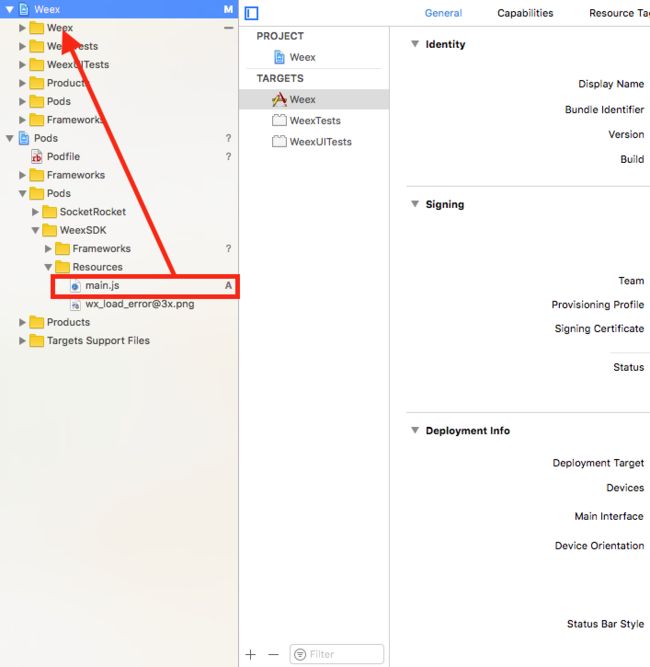Viewport: 650px width, 667px height.
Task: Click the Bundle Identifier label
Action: point(604,109)
